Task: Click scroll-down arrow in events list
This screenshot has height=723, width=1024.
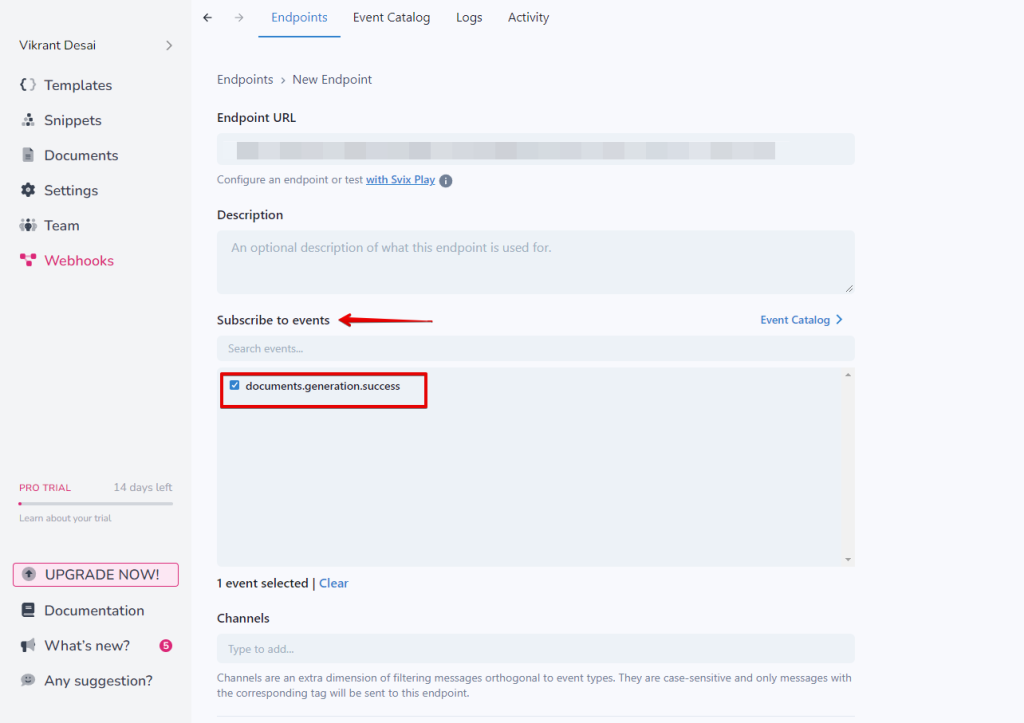Action: tap(848, 559)
